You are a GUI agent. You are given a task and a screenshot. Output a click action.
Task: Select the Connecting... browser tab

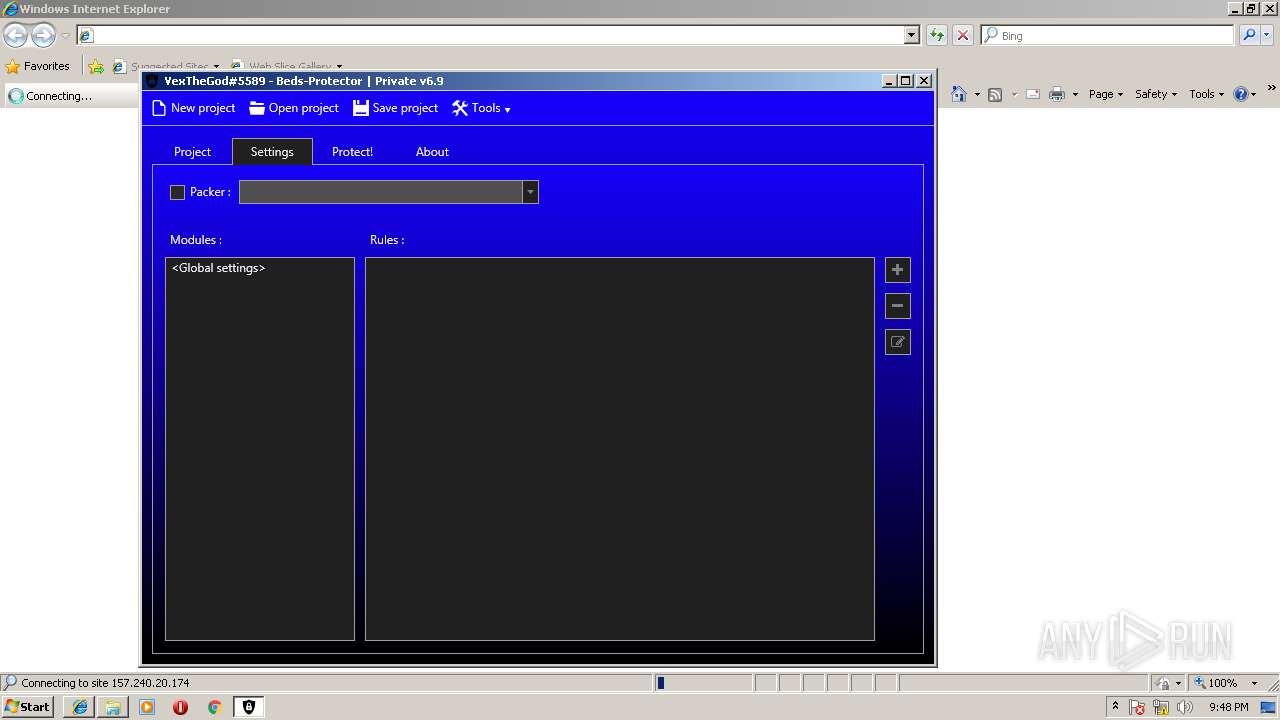pos(70,96)
